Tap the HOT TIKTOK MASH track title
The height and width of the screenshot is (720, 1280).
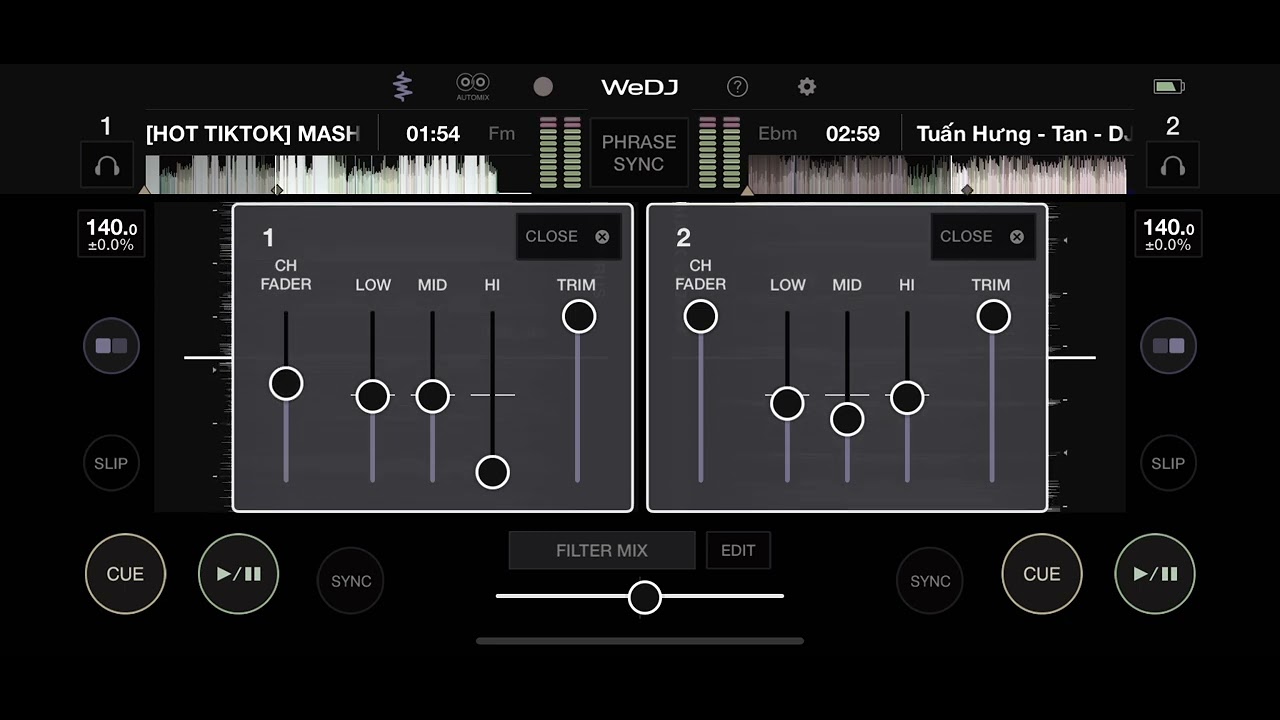click(253, 134)
